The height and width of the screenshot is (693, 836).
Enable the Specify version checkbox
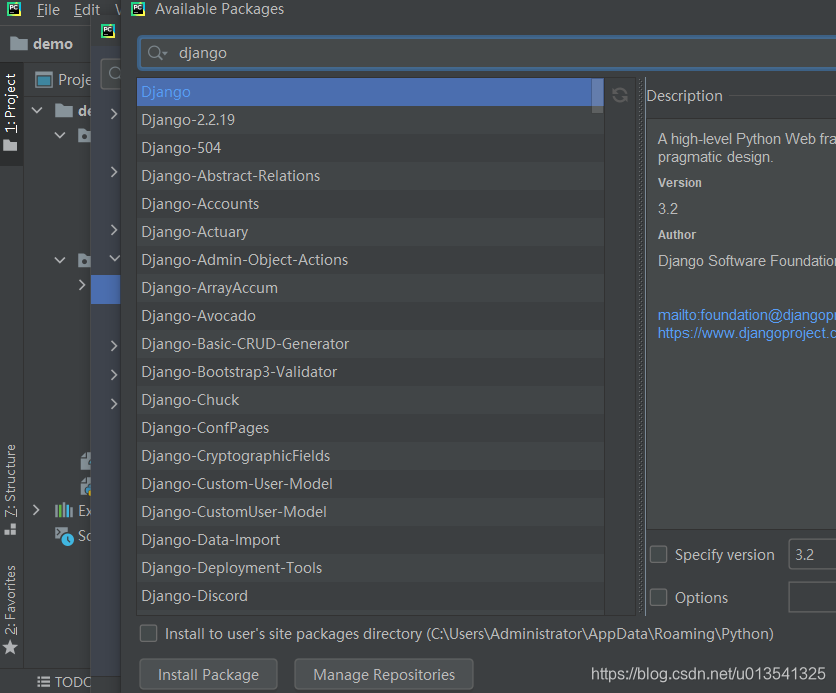[x=658, y=554]
